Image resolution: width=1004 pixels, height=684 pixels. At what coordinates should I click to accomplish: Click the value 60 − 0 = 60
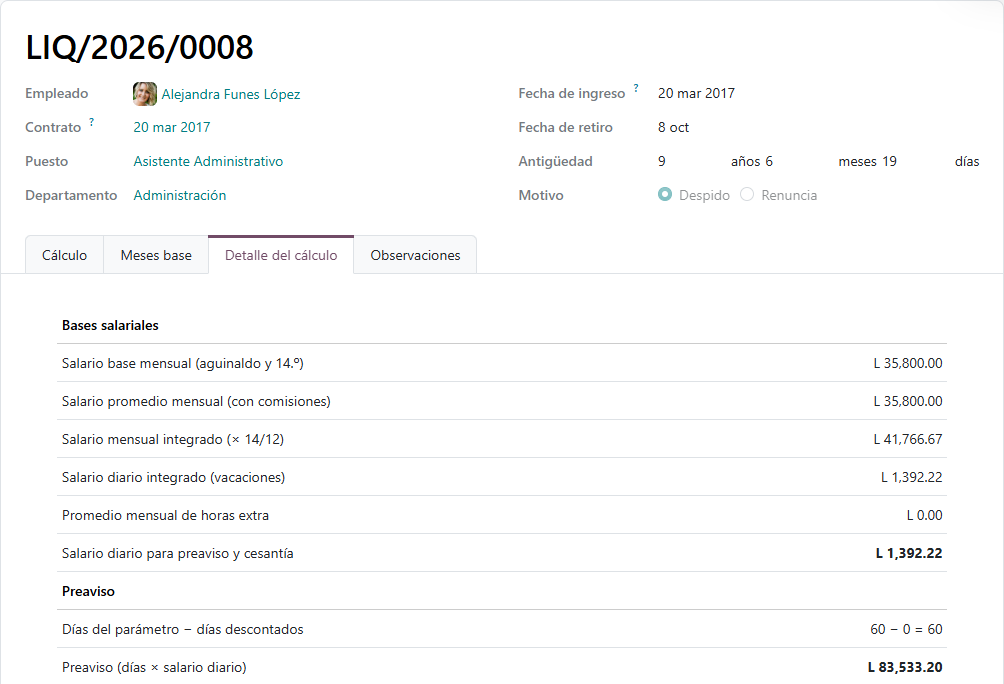pos(906,630)
